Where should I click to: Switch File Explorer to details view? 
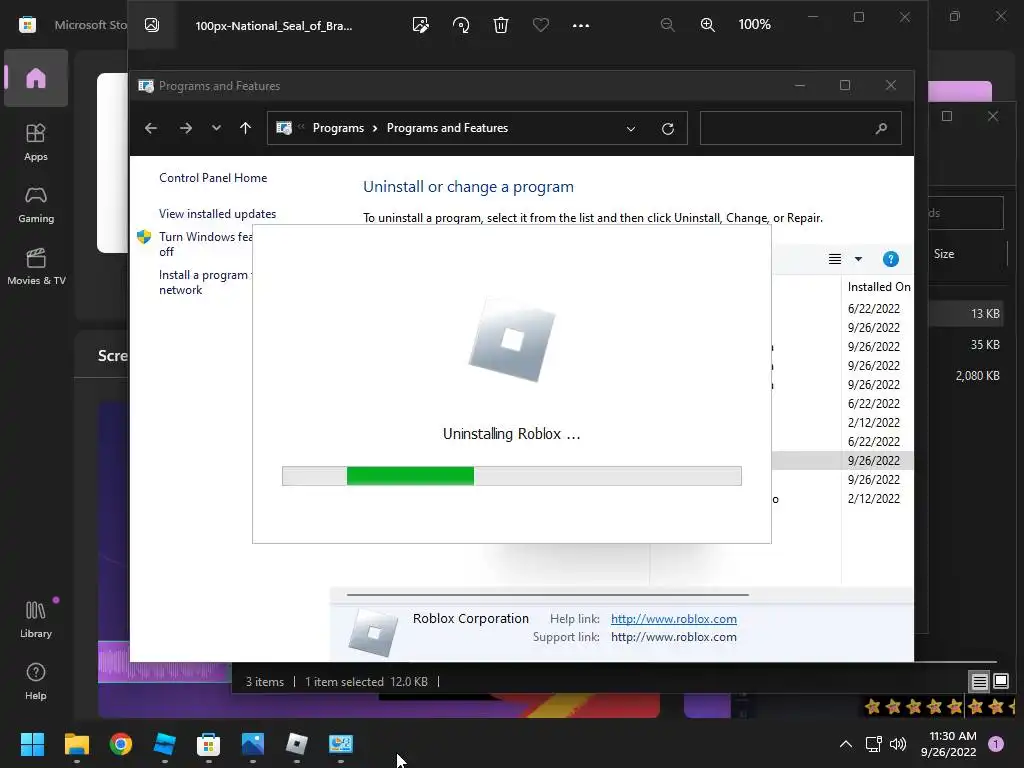[x=980, y=682]
